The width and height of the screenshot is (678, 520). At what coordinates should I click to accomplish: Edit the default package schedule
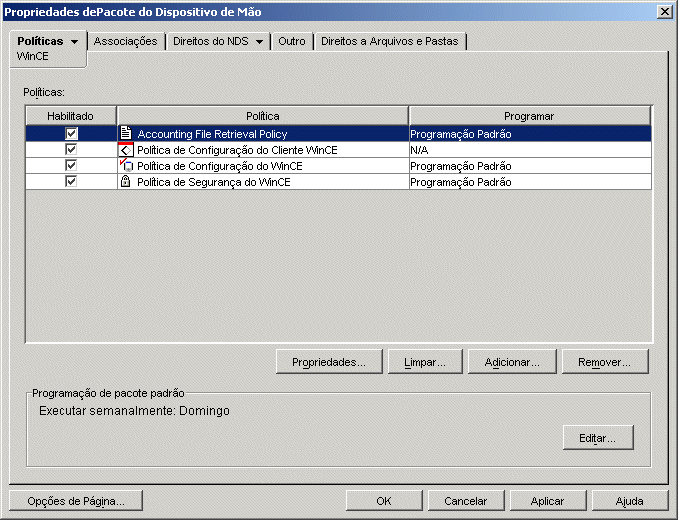point(598,438)
